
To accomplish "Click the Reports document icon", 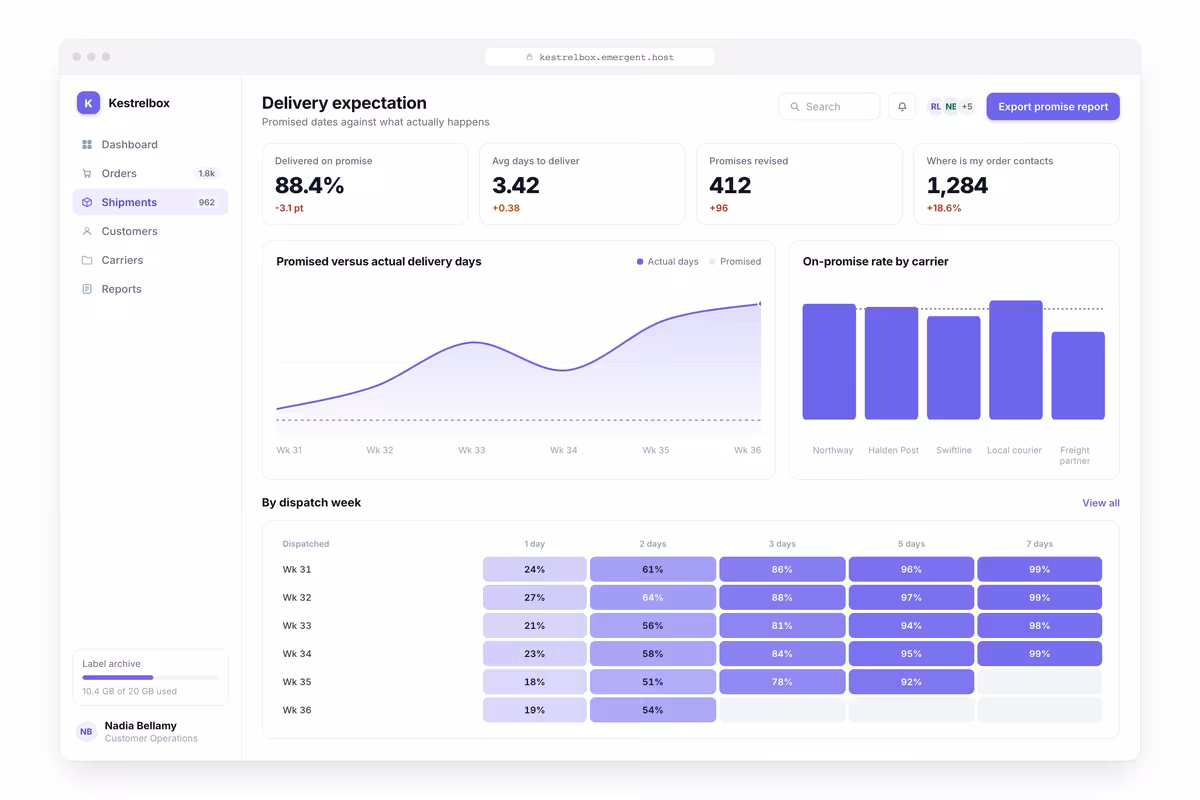I will [87, 289].
